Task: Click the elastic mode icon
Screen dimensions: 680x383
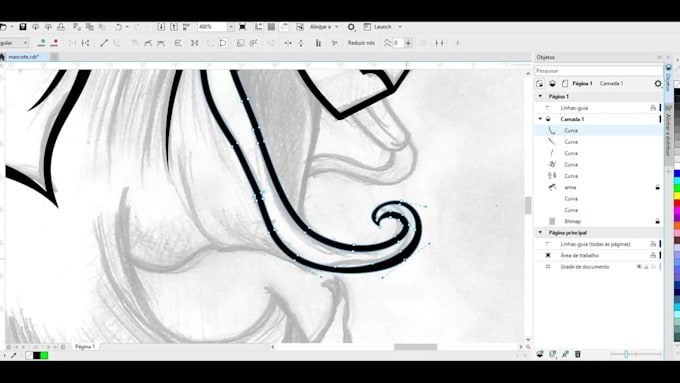Action: tap(318, 43)
